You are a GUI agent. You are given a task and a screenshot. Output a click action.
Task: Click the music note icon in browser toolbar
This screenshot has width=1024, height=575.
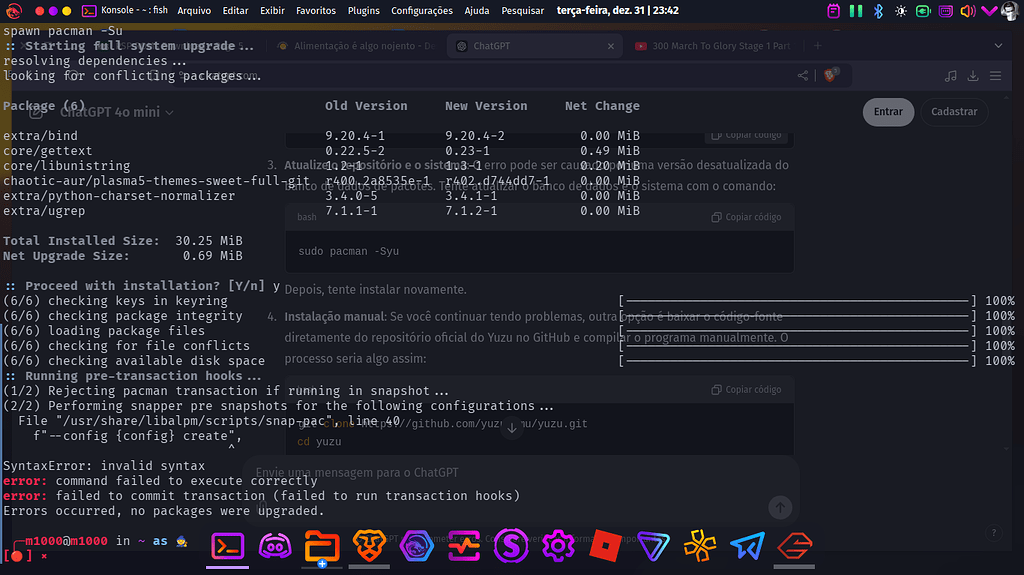(x=951, y=76)
